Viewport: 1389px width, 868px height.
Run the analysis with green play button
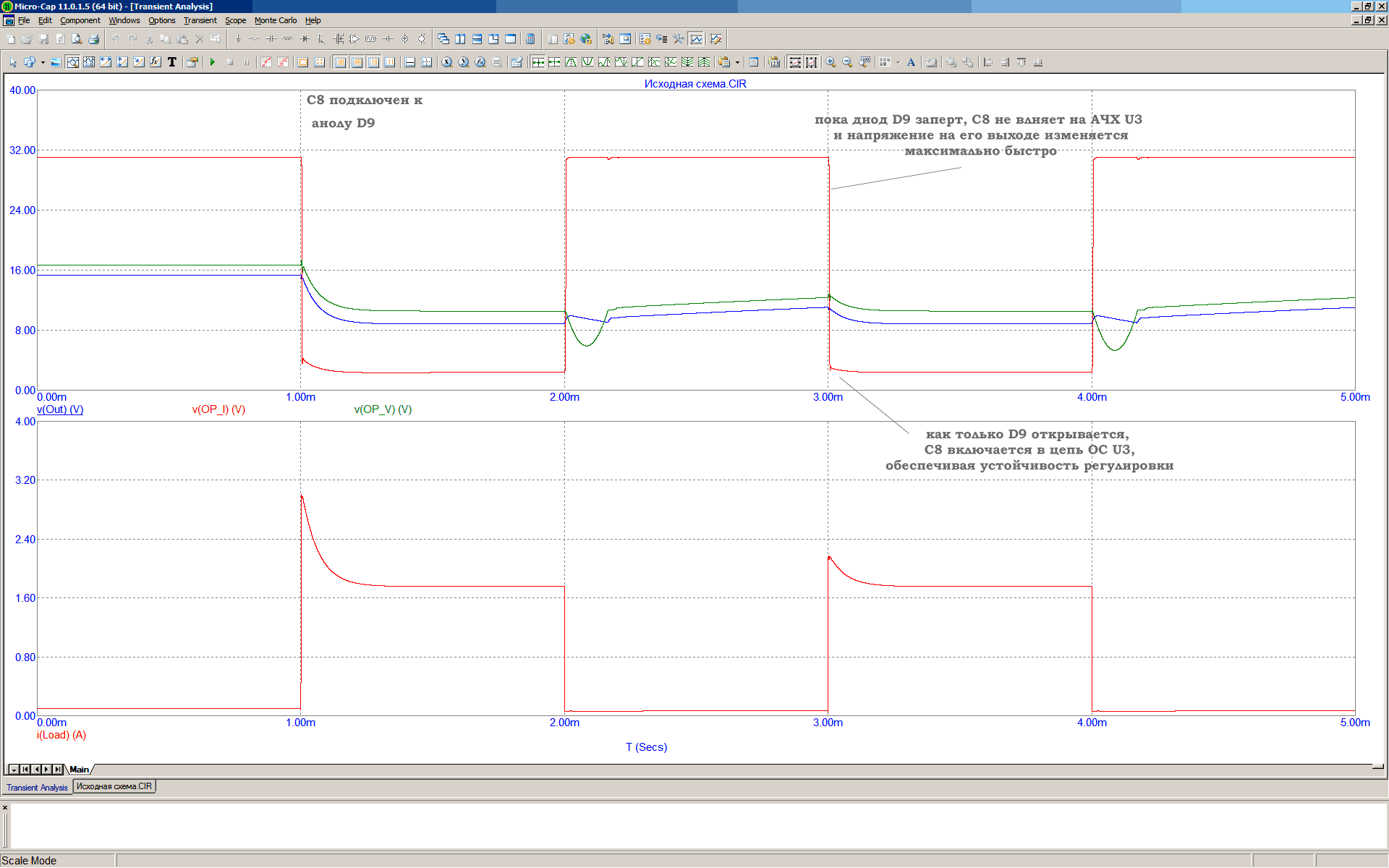point(213,62)
